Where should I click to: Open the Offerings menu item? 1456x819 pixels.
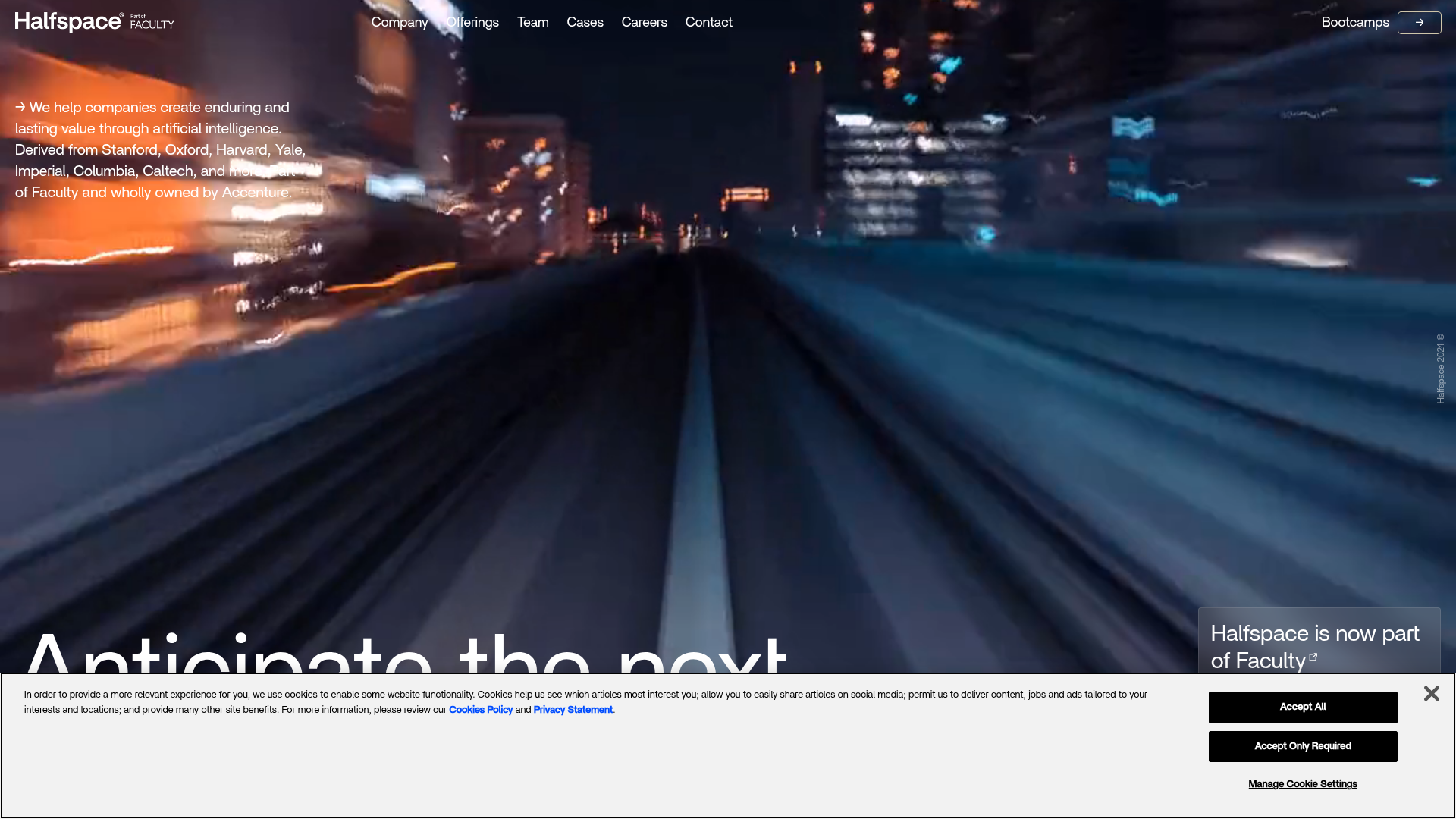click(472, 23)
